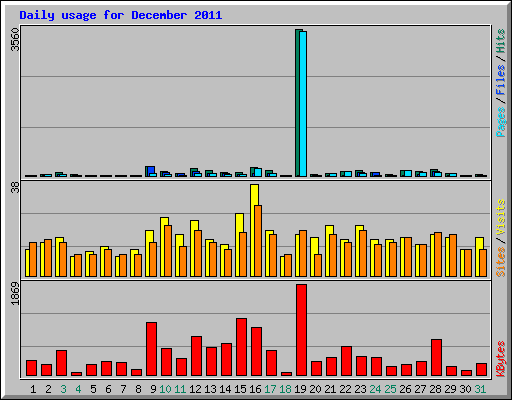This screenshot has width=512, height=400.
Task: Click the red KBytes bar for day 22
Action: pos(346,361)
